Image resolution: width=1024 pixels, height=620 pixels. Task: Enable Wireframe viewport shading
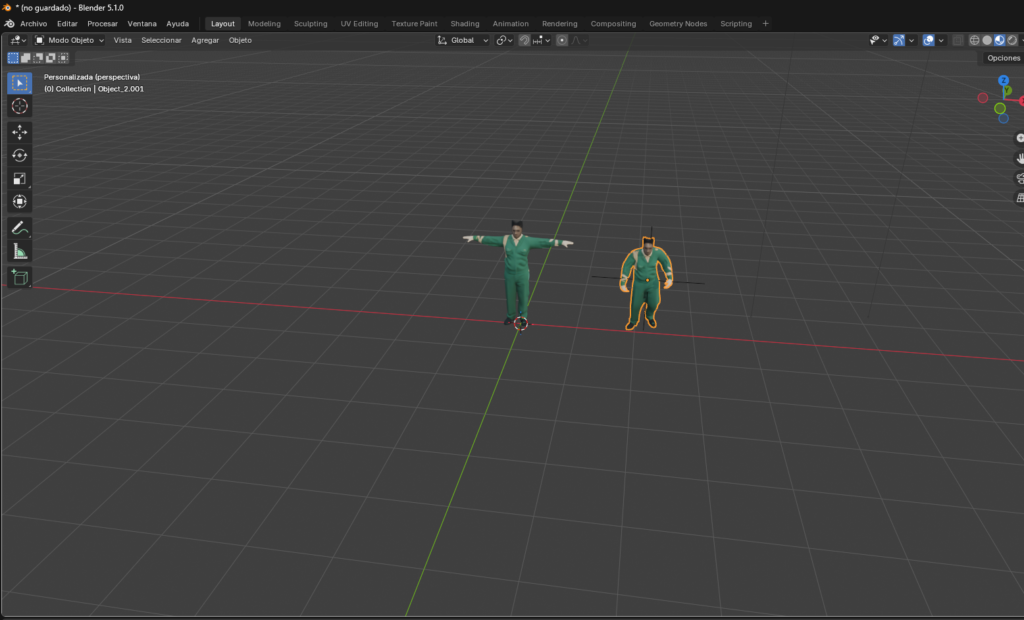975,40
